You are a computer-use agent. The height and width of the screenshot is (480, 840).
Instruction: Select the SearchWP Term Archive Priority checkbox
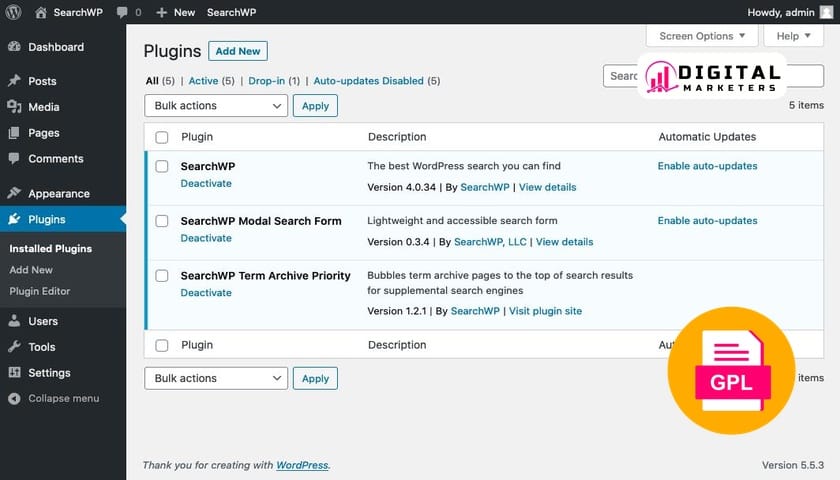(162, 275)
